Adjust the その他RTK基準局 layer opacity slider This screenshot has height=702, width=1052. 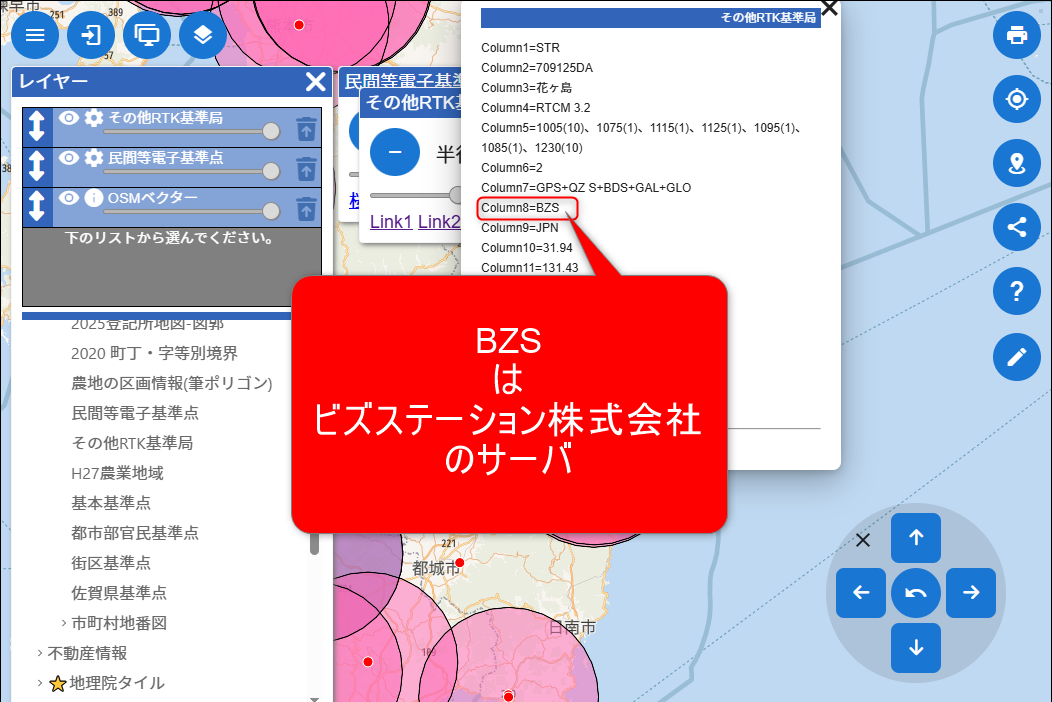(270, 131)
